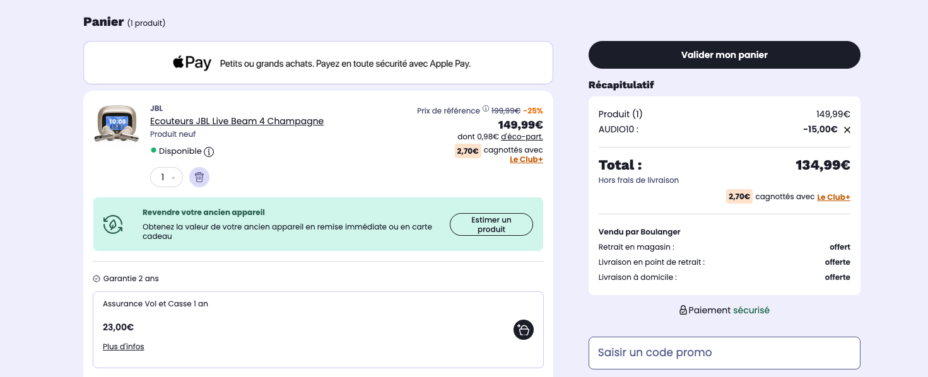The height and width of the screenshot is (377, 928).
Task: Click the Apple Pay banner text
Action: tap(345, 63)
